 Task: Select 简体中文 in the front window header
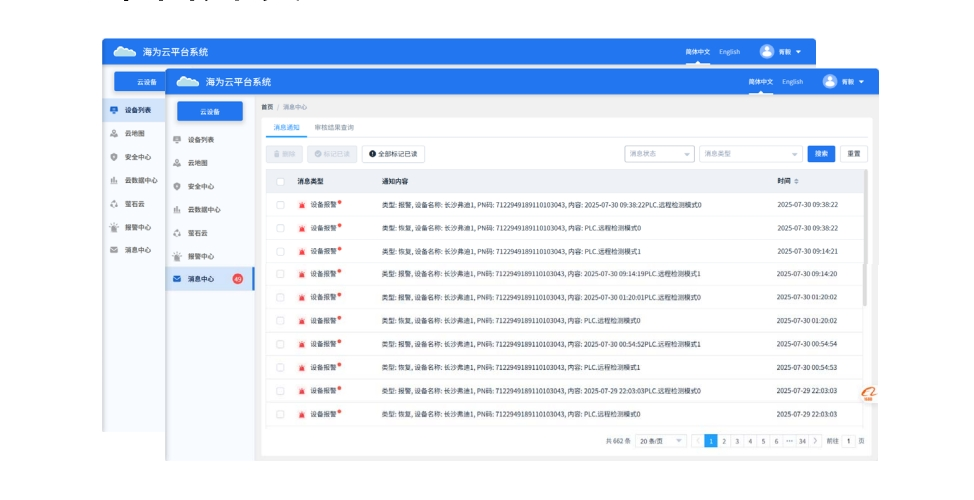coord(760,81)
